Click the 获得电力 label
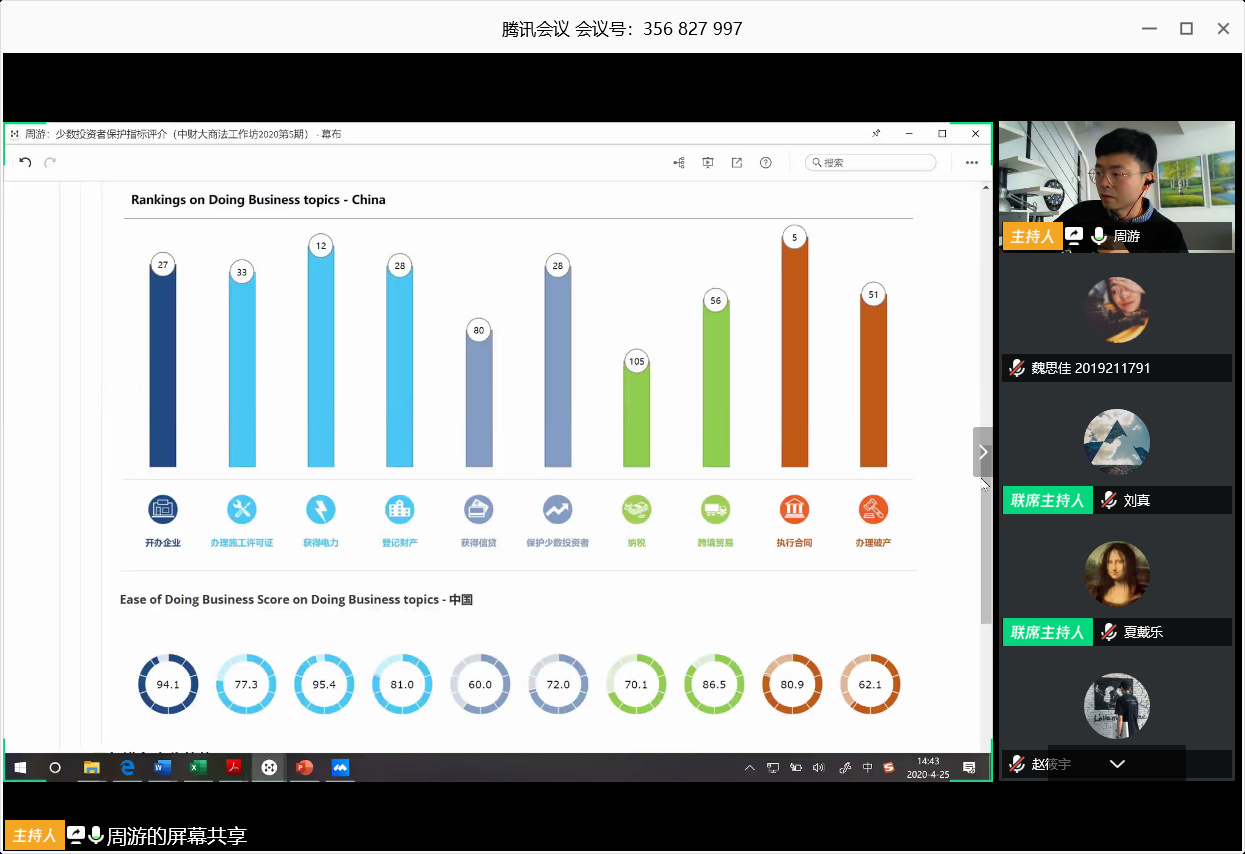This screenshot has width=1245, height=854. (321, 543)
